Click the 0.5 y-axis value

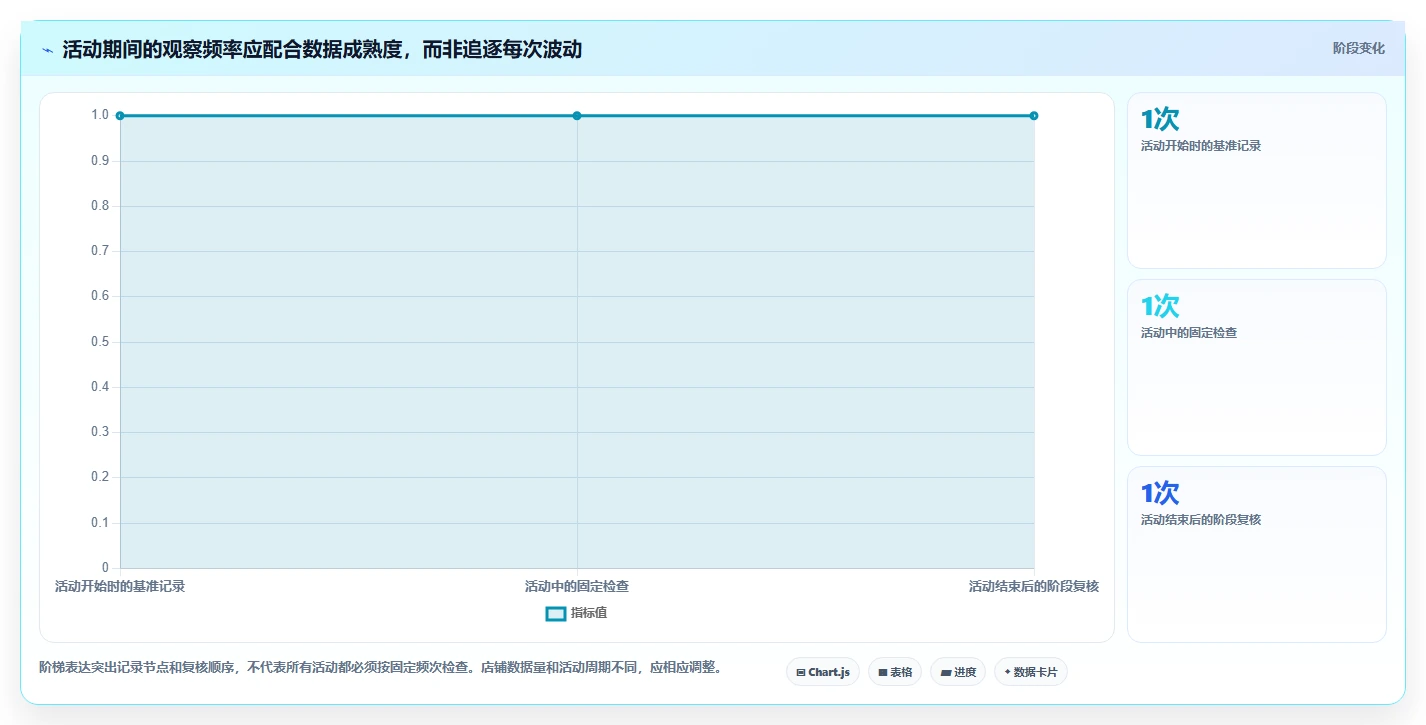[100, 342]
